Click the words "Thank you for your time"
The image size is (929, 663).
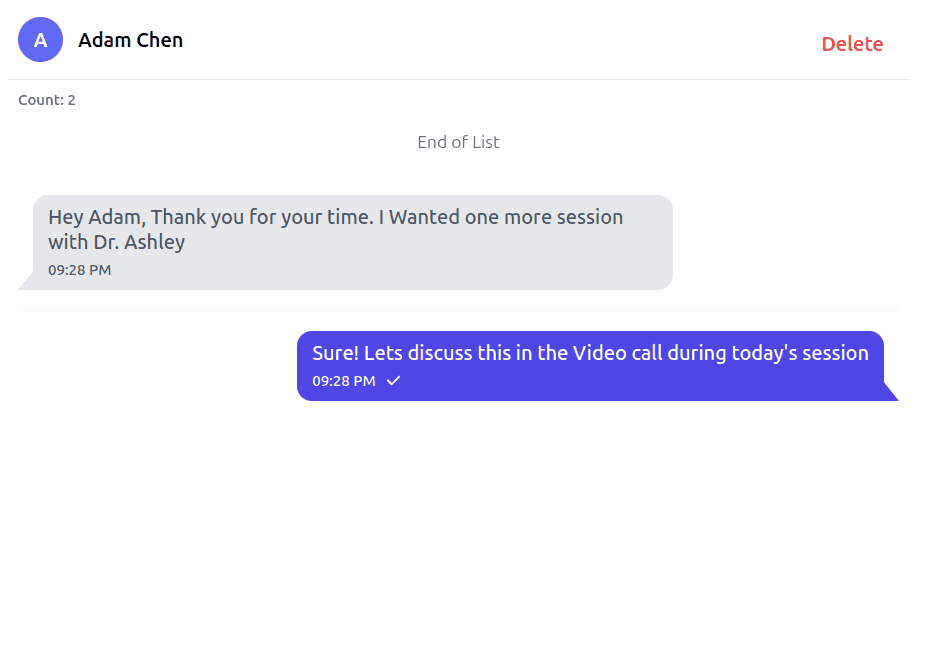262,217
